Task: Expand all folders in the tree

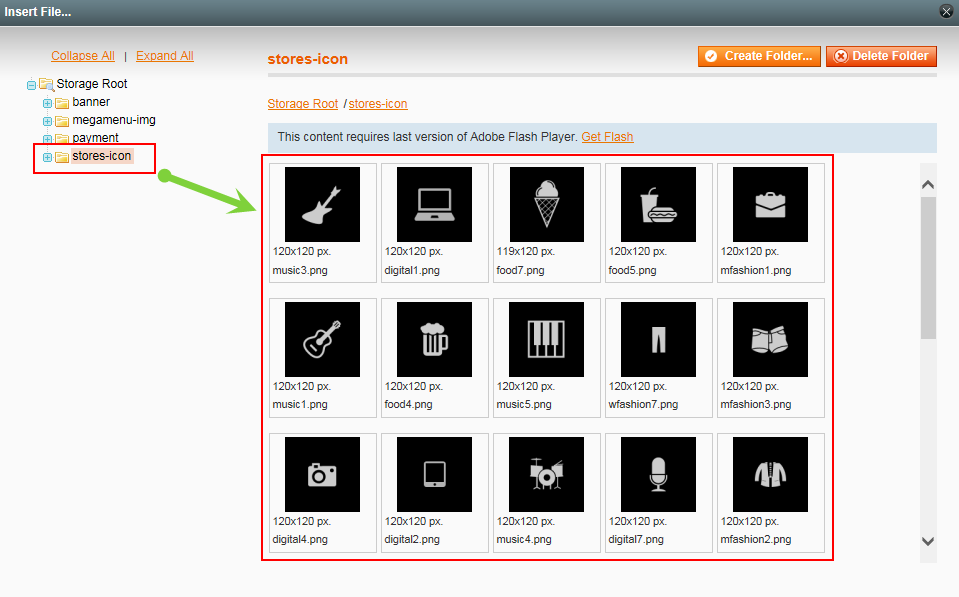Action: 165,56
